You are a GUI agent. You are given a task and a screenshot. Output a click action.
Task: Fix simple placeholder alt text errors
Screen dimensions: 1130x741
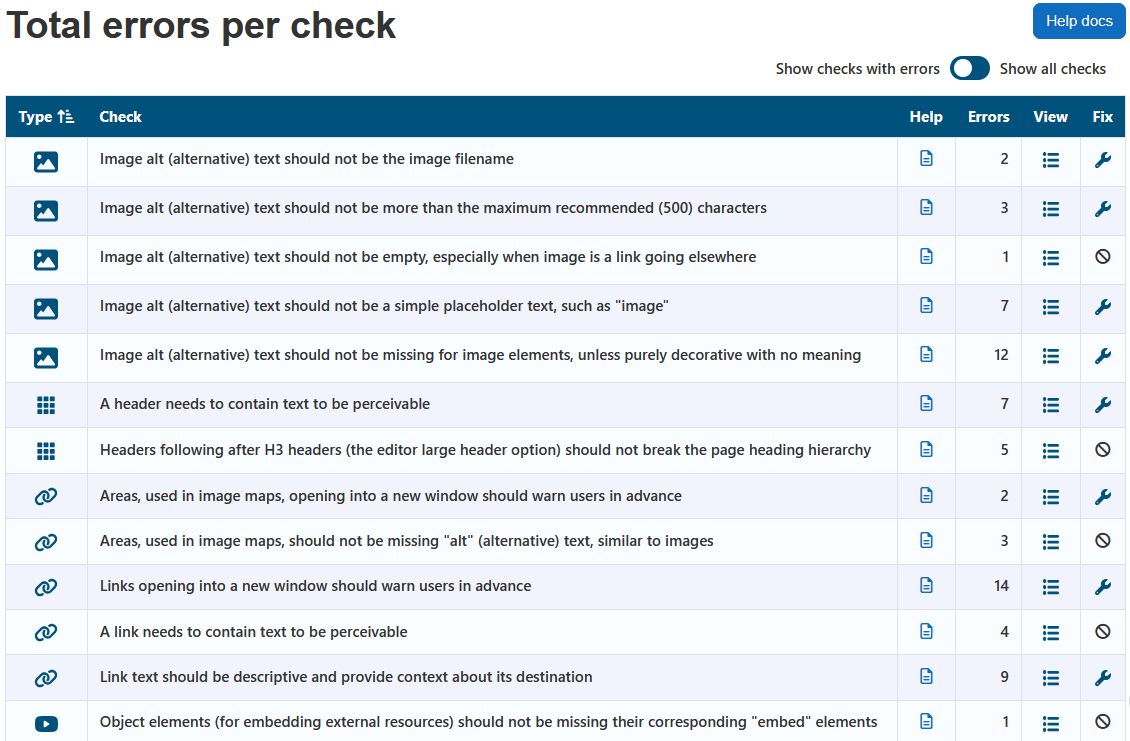click(1103, 307)
